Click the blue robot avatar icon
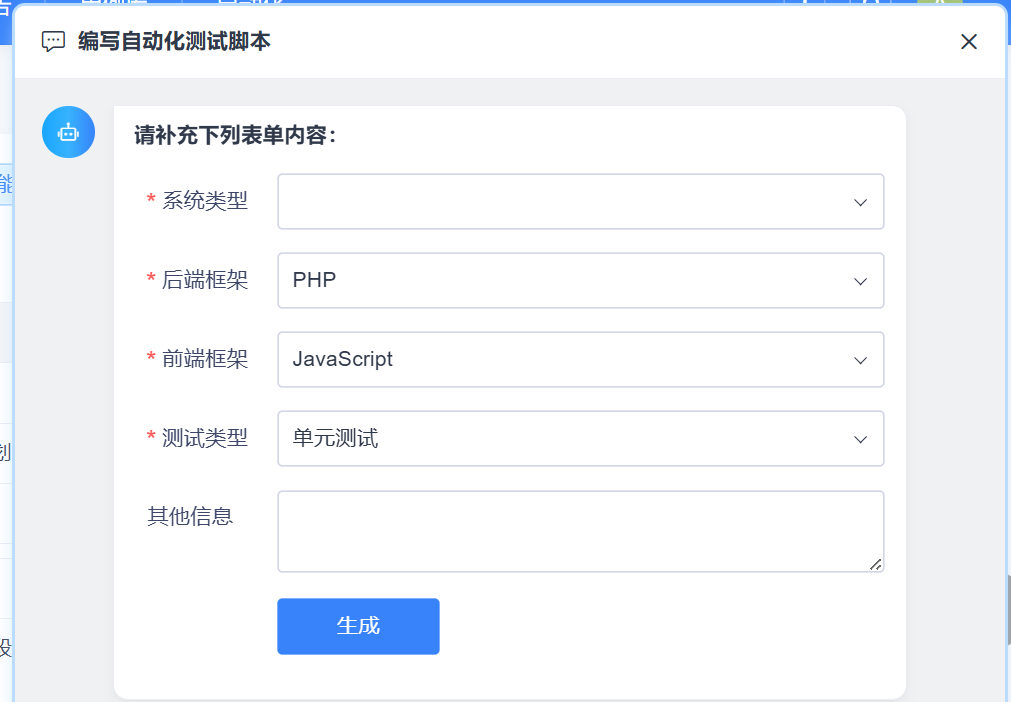This screenshot has width=1011, height=702. point(68,132)
